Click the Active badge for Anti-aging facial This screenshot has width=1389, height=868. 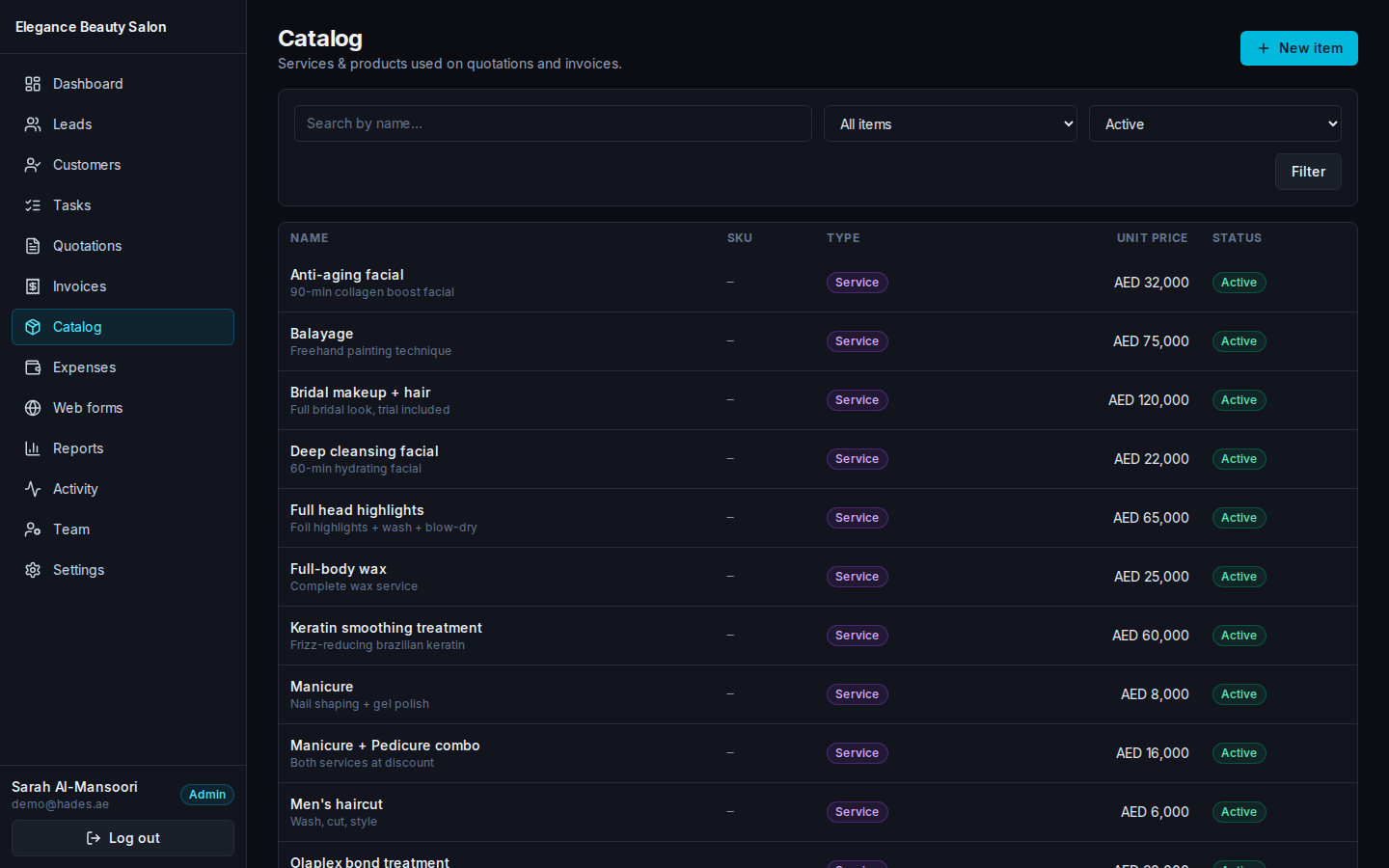1239,283
